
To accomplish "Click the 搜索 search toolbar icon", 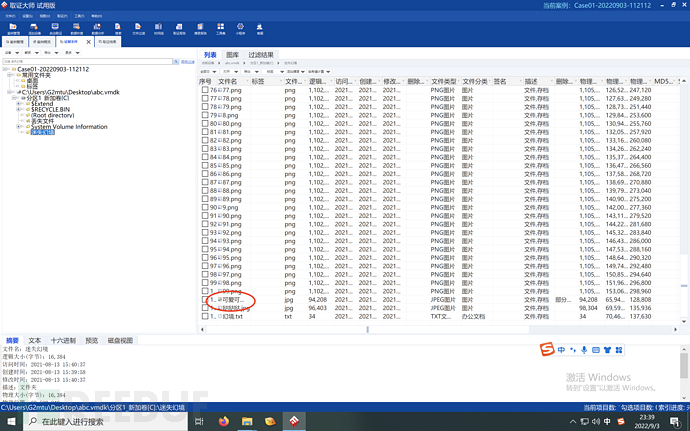I will point(117,29).
